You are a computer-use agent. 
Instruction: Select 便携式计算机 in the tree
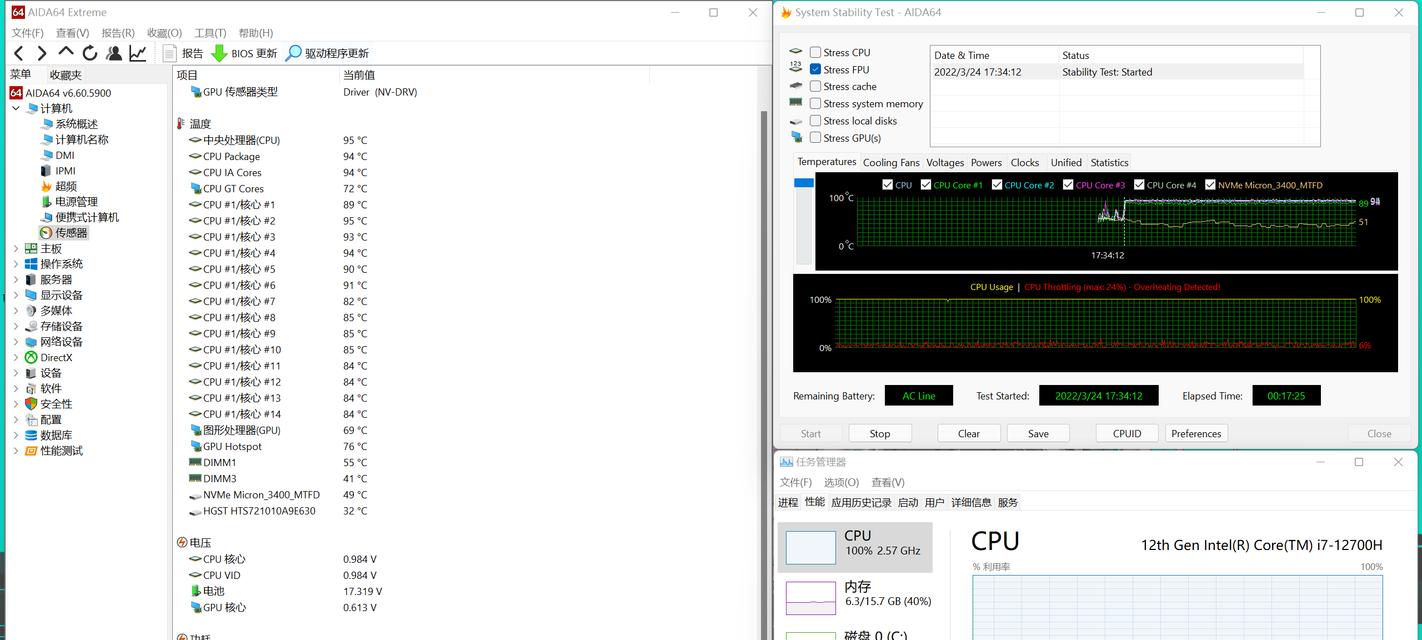pyautogui.click(x=87, y=217)
